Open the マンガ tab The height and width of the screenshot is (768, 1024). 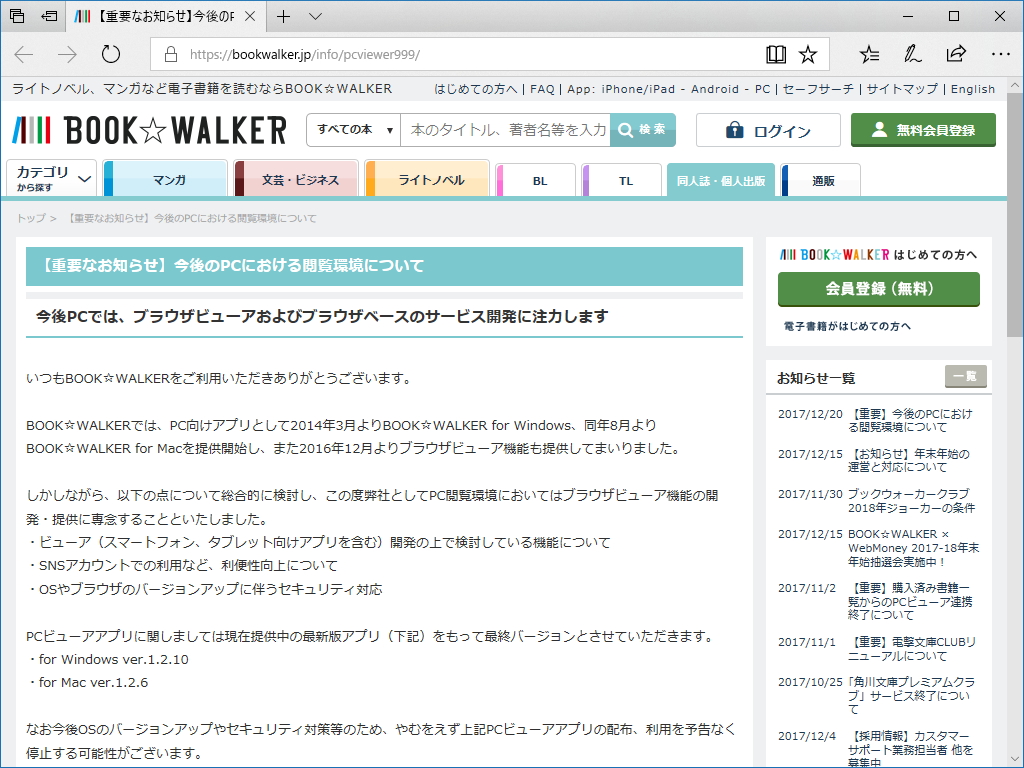point(165,178)
